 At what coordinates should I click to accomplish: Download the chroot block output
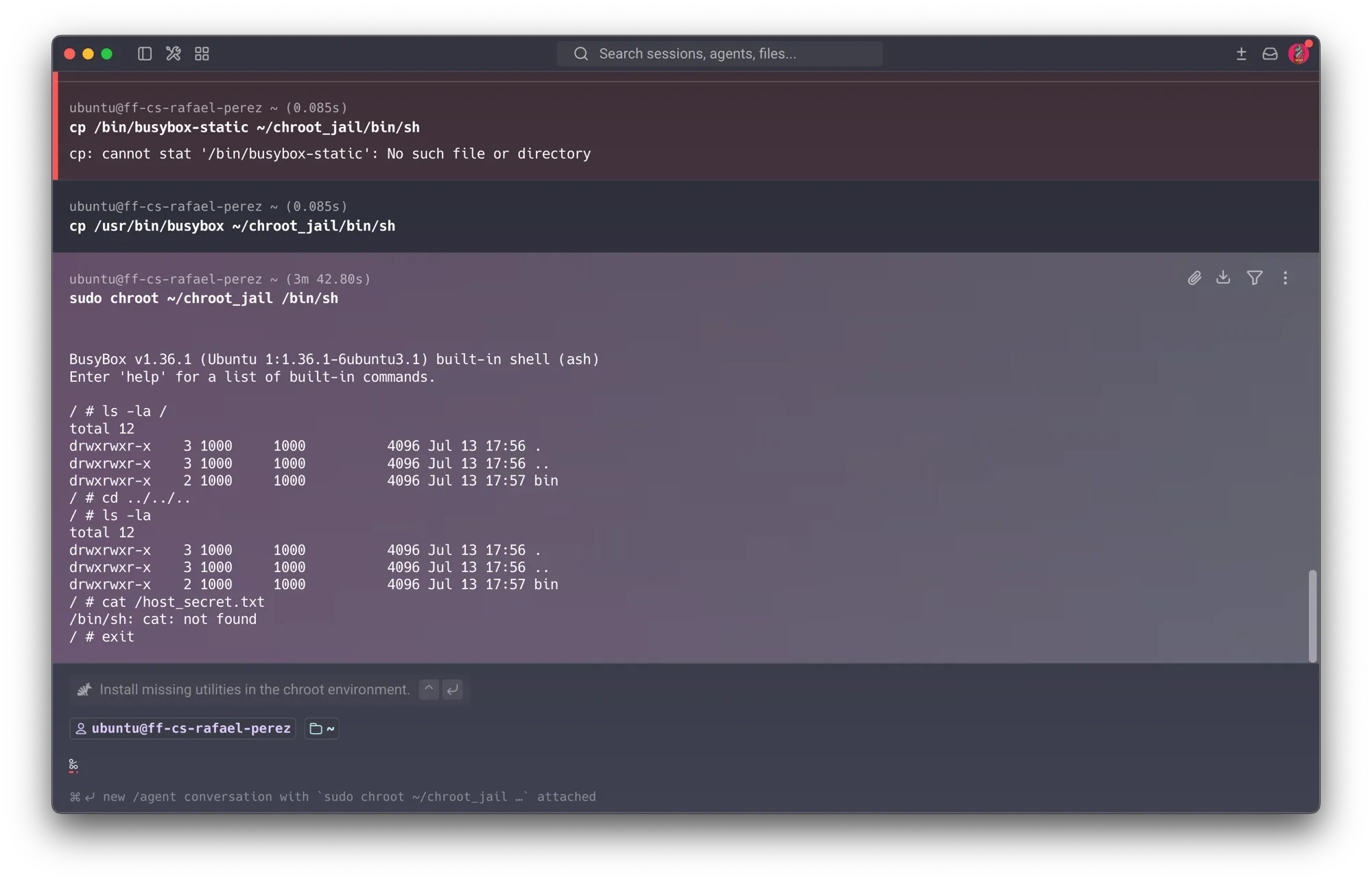coord(1223,278)
